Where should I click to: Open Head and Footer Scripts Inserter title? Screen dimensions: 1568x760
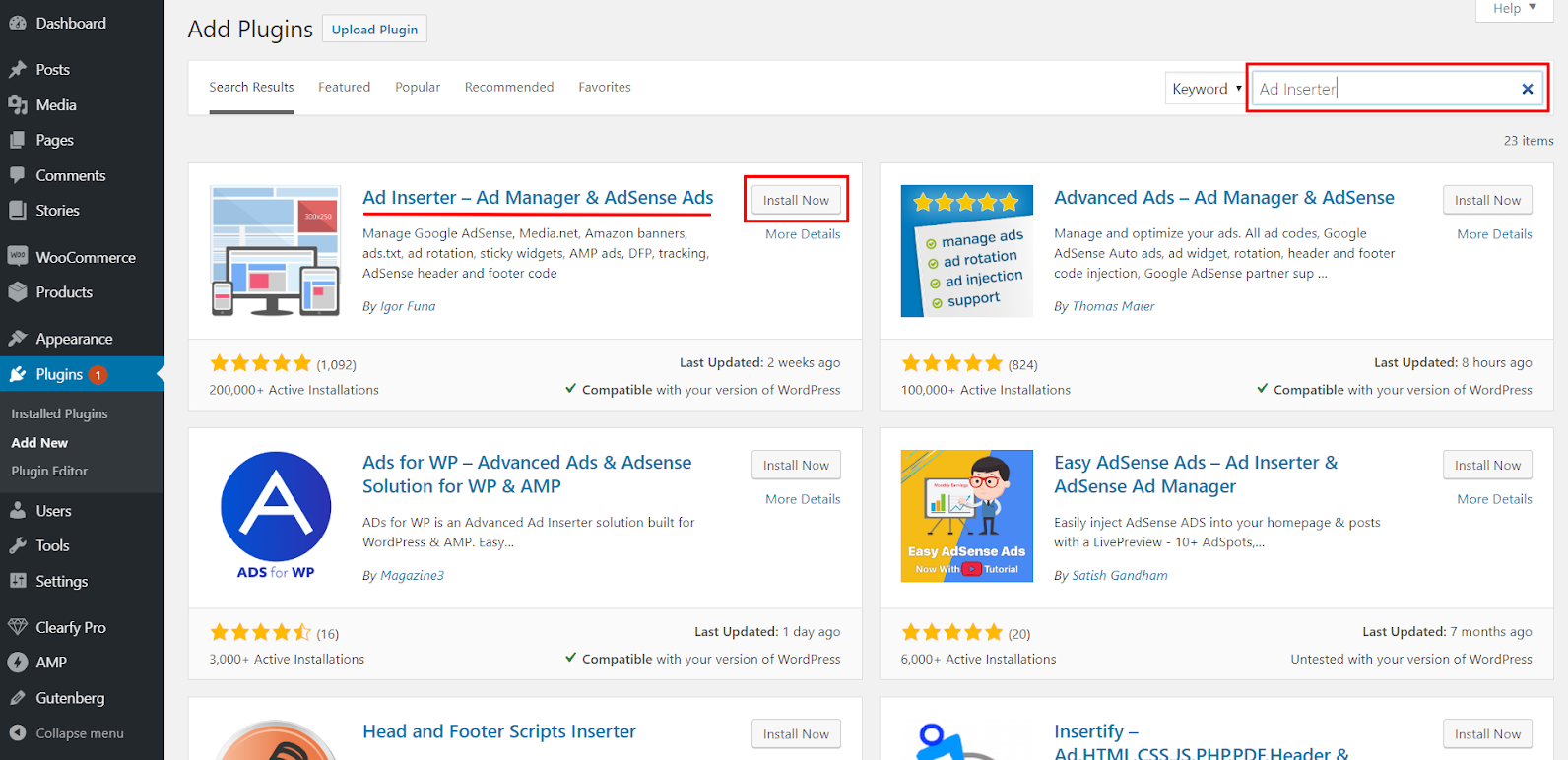pyautogui.click(x=499, y=731)
